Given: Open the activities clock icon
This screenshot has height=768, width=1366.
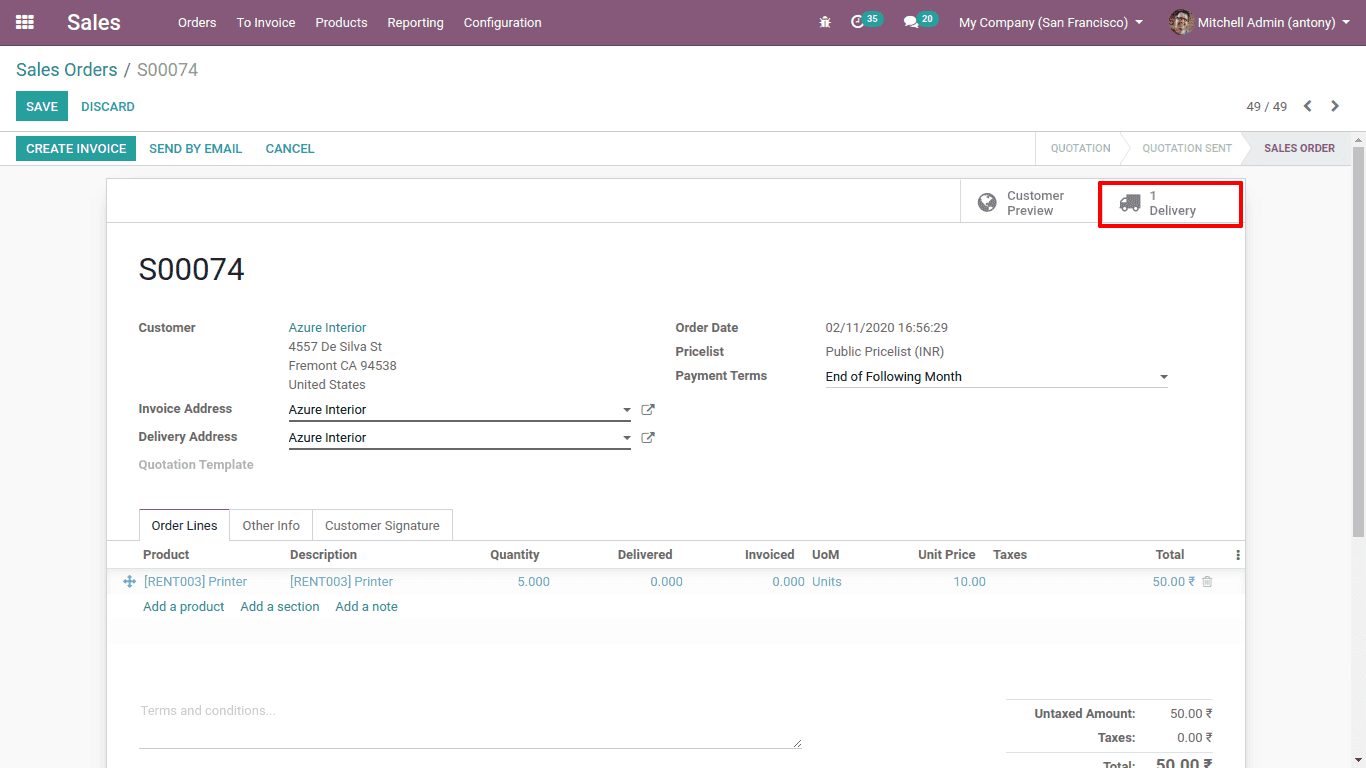Looking at the screenshot, I should [x=857, y=22].
